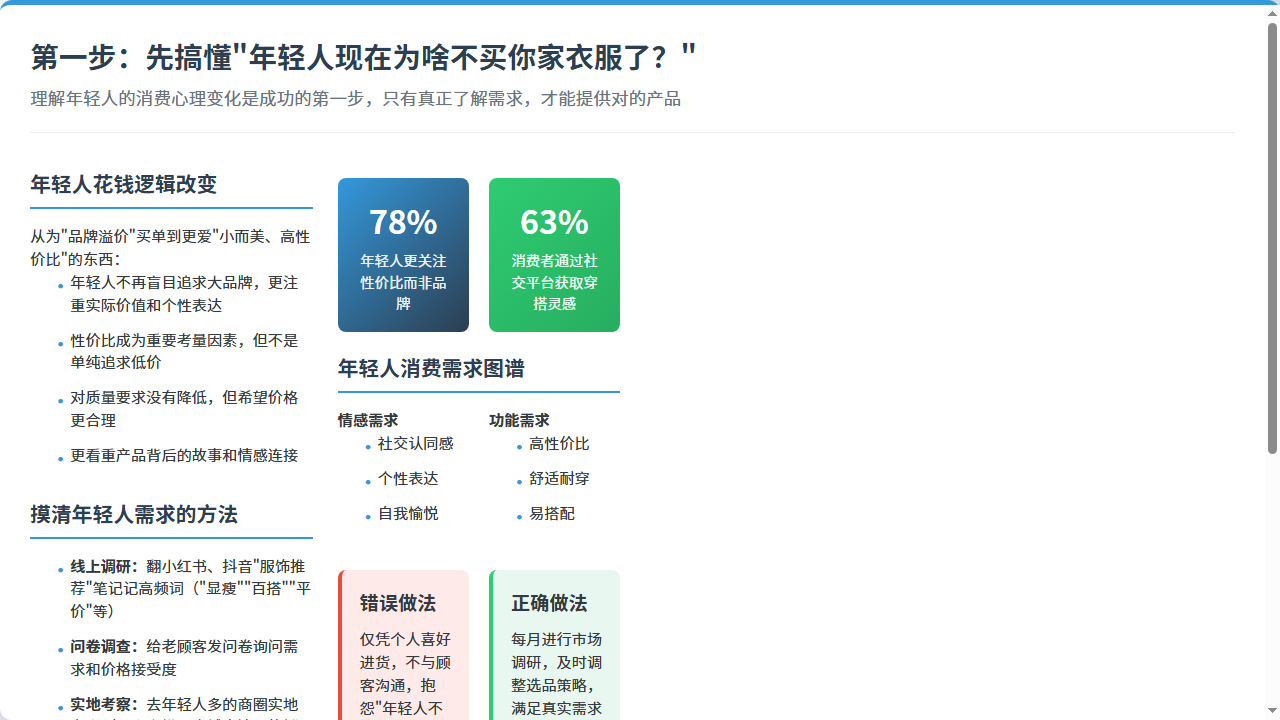The image size is (1280, 720).
Task: Click the 78% statistic card
Action: pos(403,255)
